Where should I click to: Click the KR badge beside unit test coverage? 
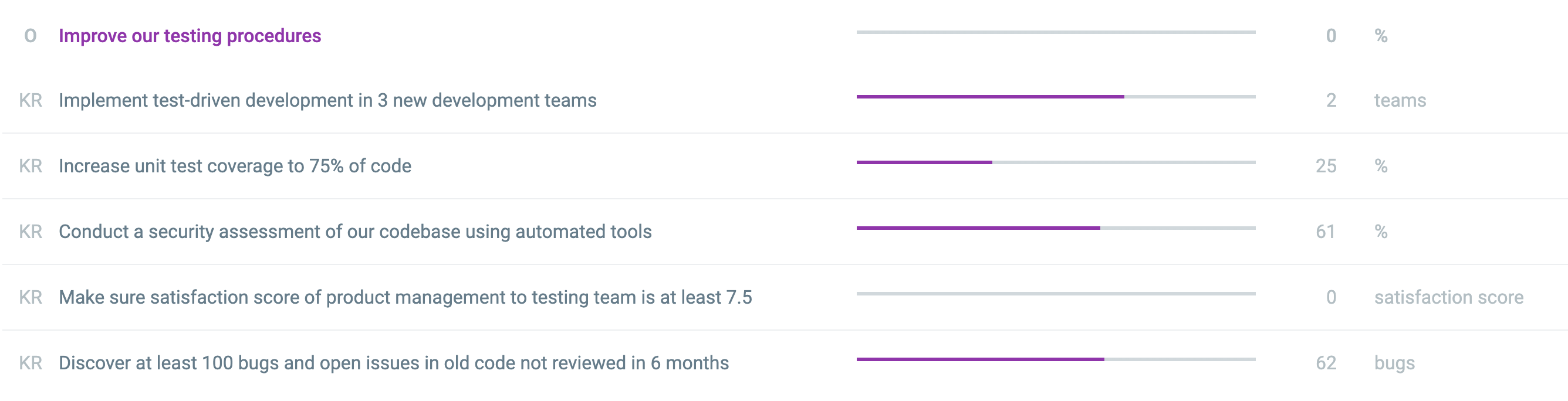pyautogui.click(x=31, y=166)
